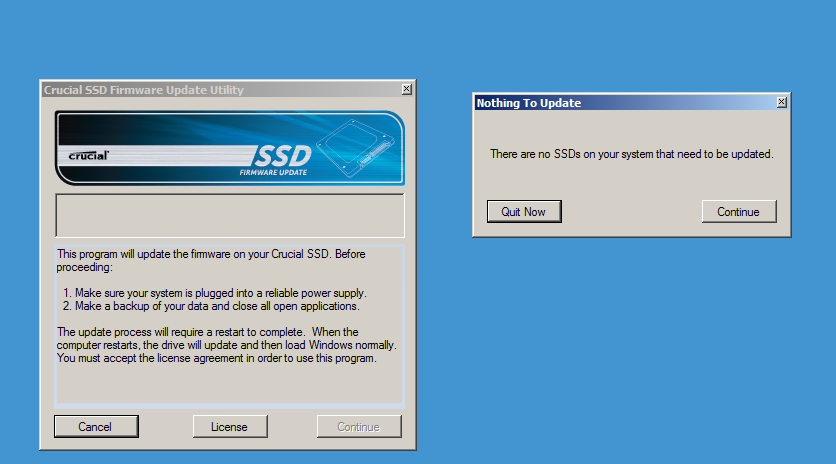
Task: Open the License agreement button
Action: (x=230, y=427)
